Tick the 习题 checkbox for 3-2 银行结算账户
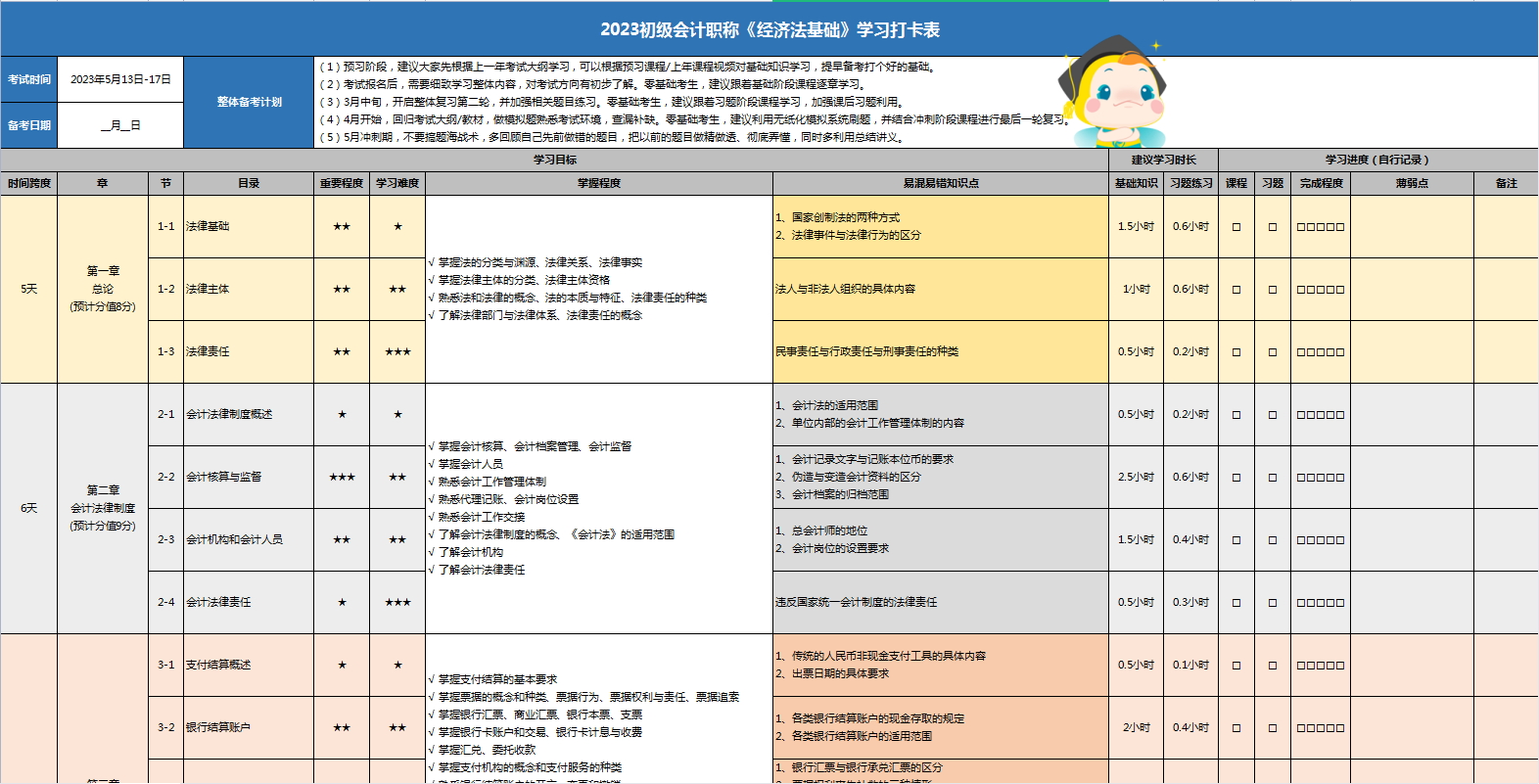Viewport: 1539px width, 784px height. 1273,728
